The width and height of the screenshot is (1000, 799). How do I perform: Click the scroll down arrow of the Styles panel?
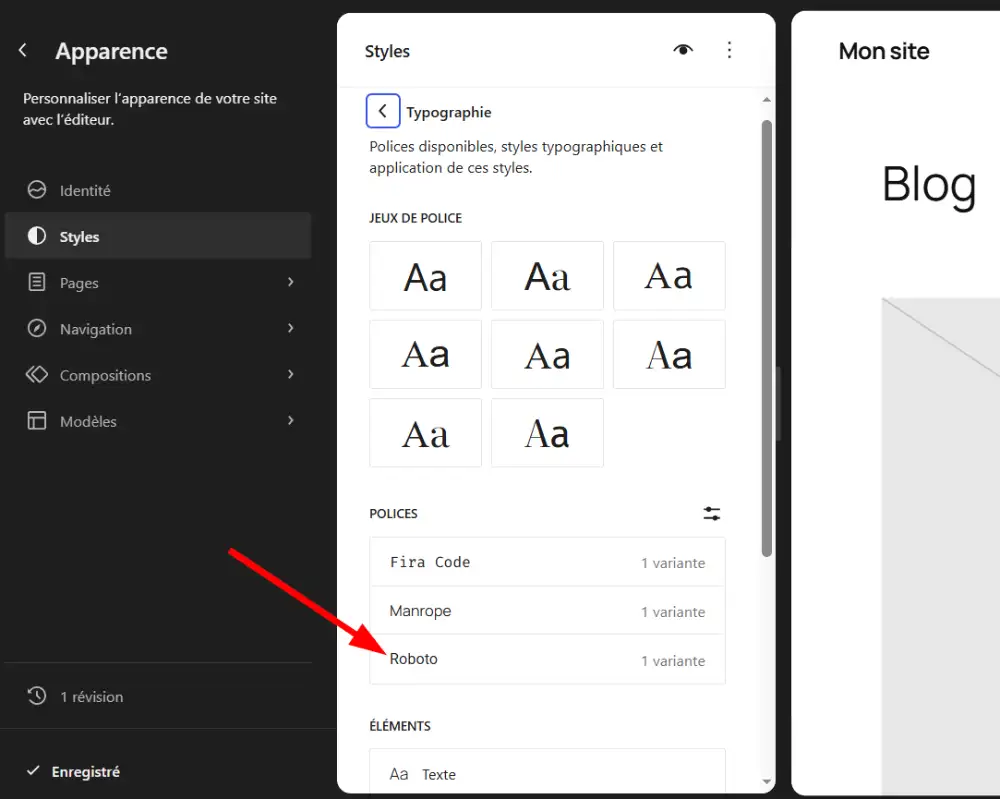tap(767, 781)
